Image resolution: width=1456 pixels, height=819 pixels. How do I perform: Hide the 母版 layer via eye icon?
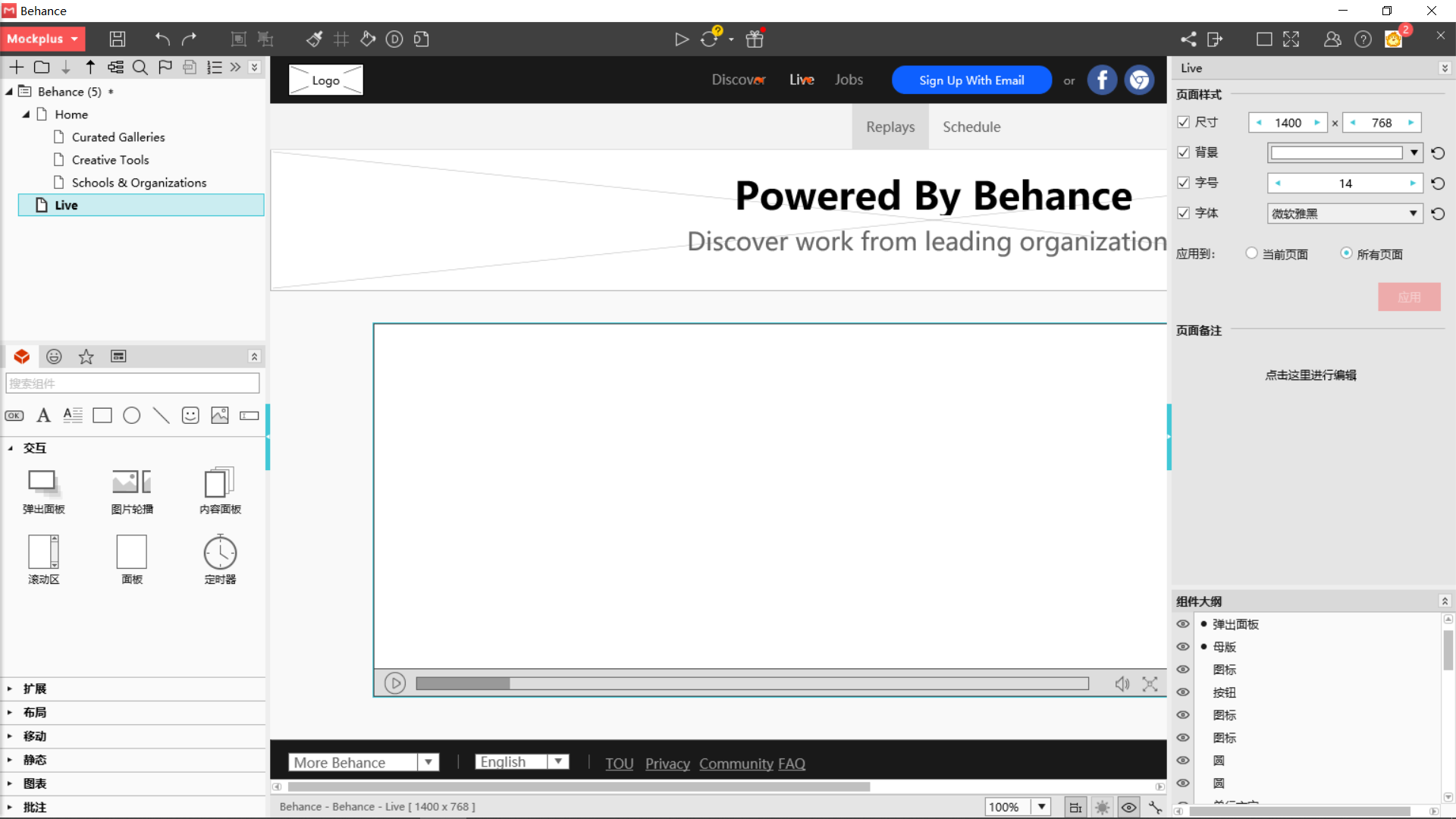pos(1183,647)
